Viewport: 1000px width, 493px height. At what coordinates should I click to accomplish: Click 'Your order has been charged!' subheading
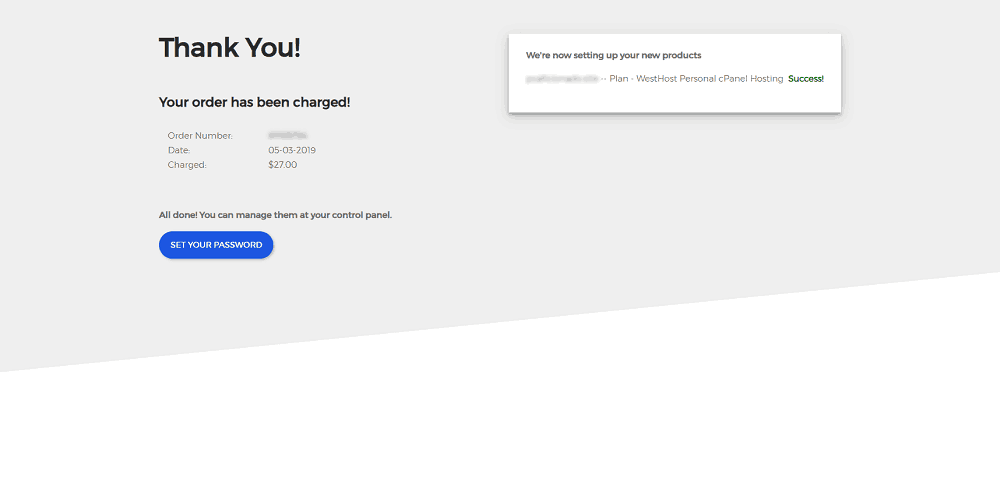click(254, 102)
